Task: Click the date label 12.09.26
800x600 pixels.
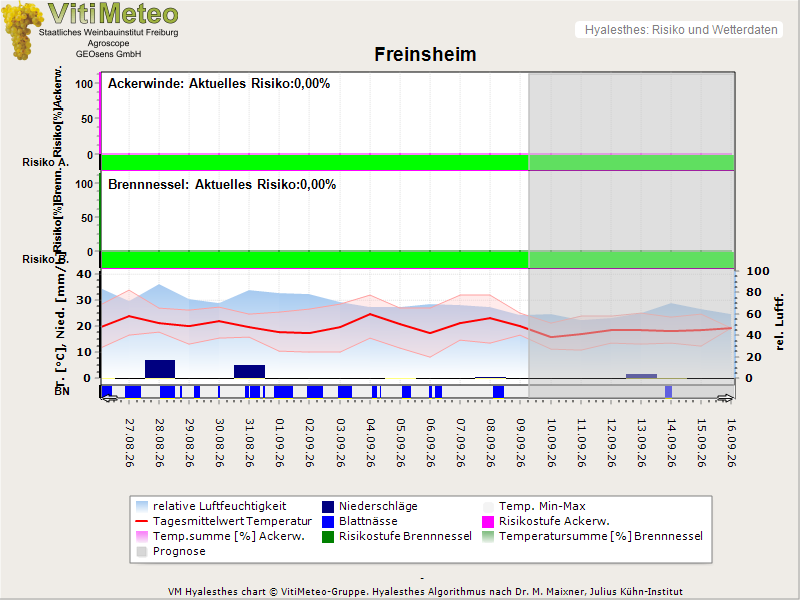Action: click(x=611, y=443)
